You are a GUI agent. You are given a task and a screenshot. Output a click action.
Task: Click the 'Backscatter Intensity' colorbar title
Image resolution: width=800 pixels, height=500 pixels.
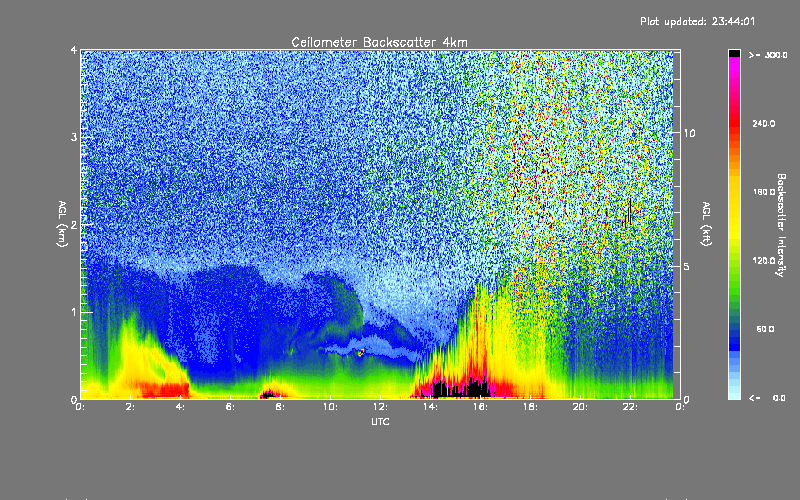(781, 225)
